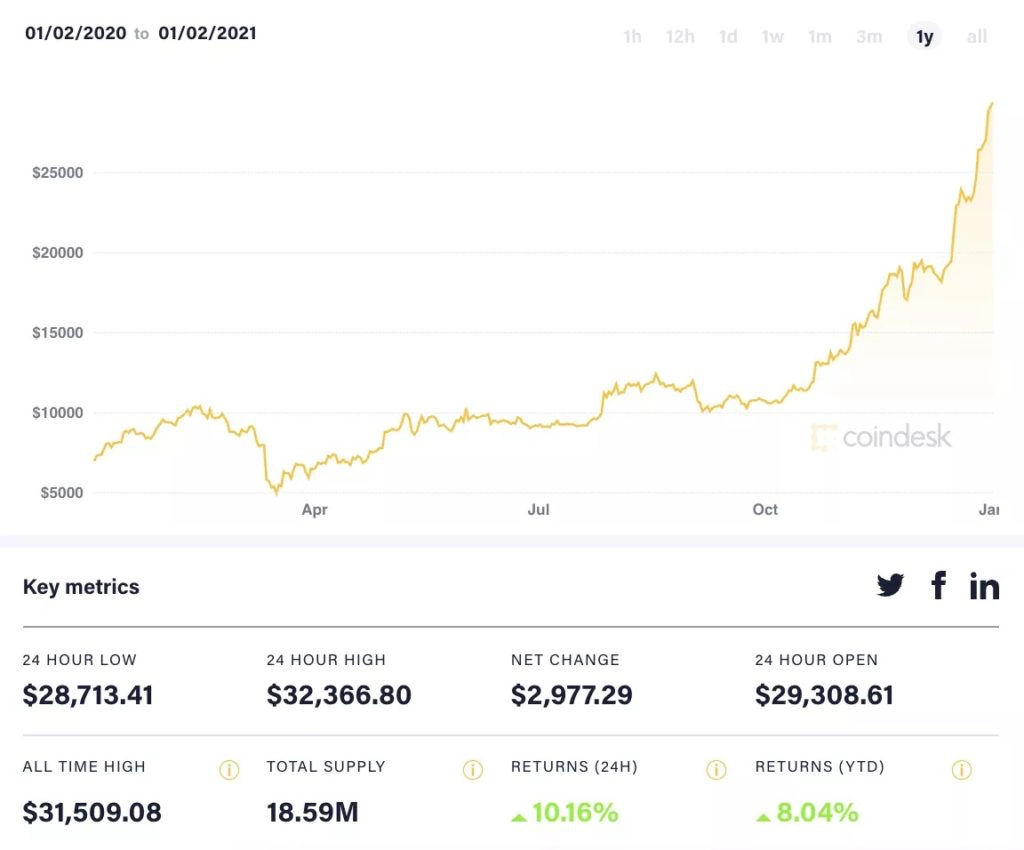Viewport: 1024px width, 850px height.
Task: Open Returns (24H) info icon
Action: point(716,770)
